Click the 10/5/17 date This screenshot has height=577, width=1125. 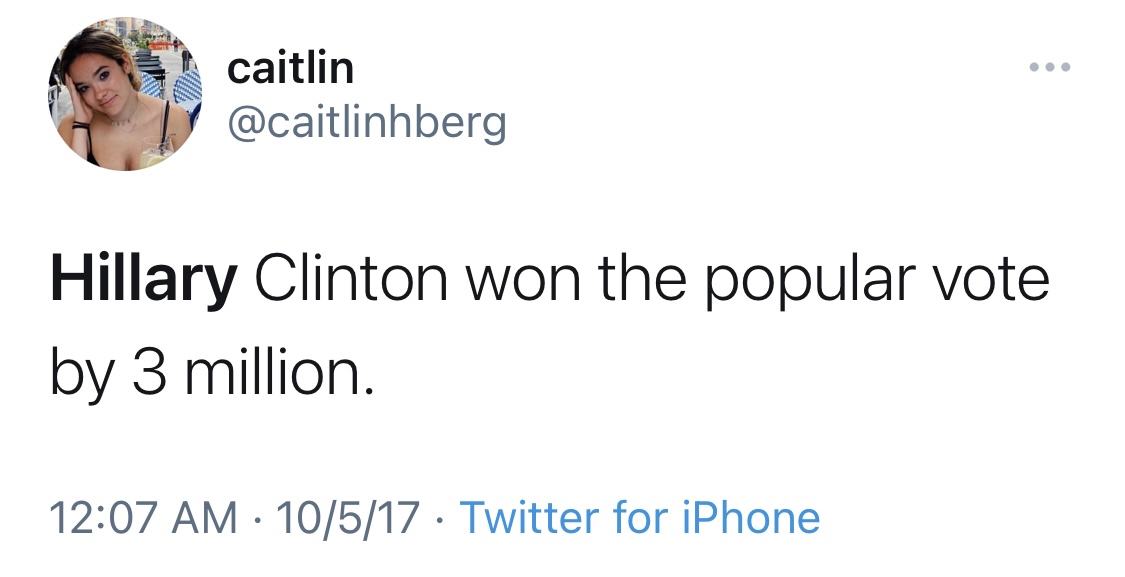click(347, 518)
